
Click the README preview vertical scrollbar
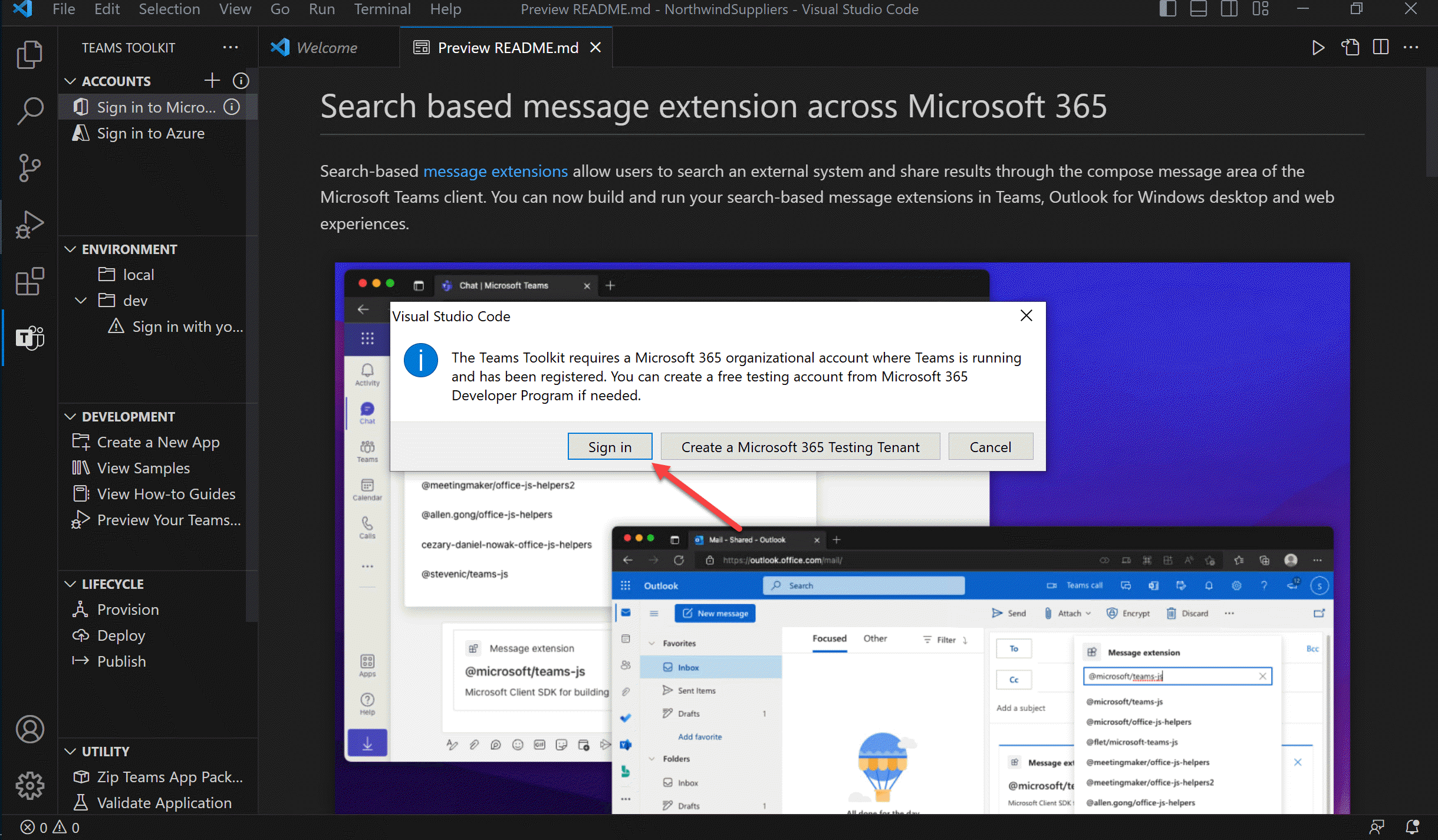[1432, 122]
